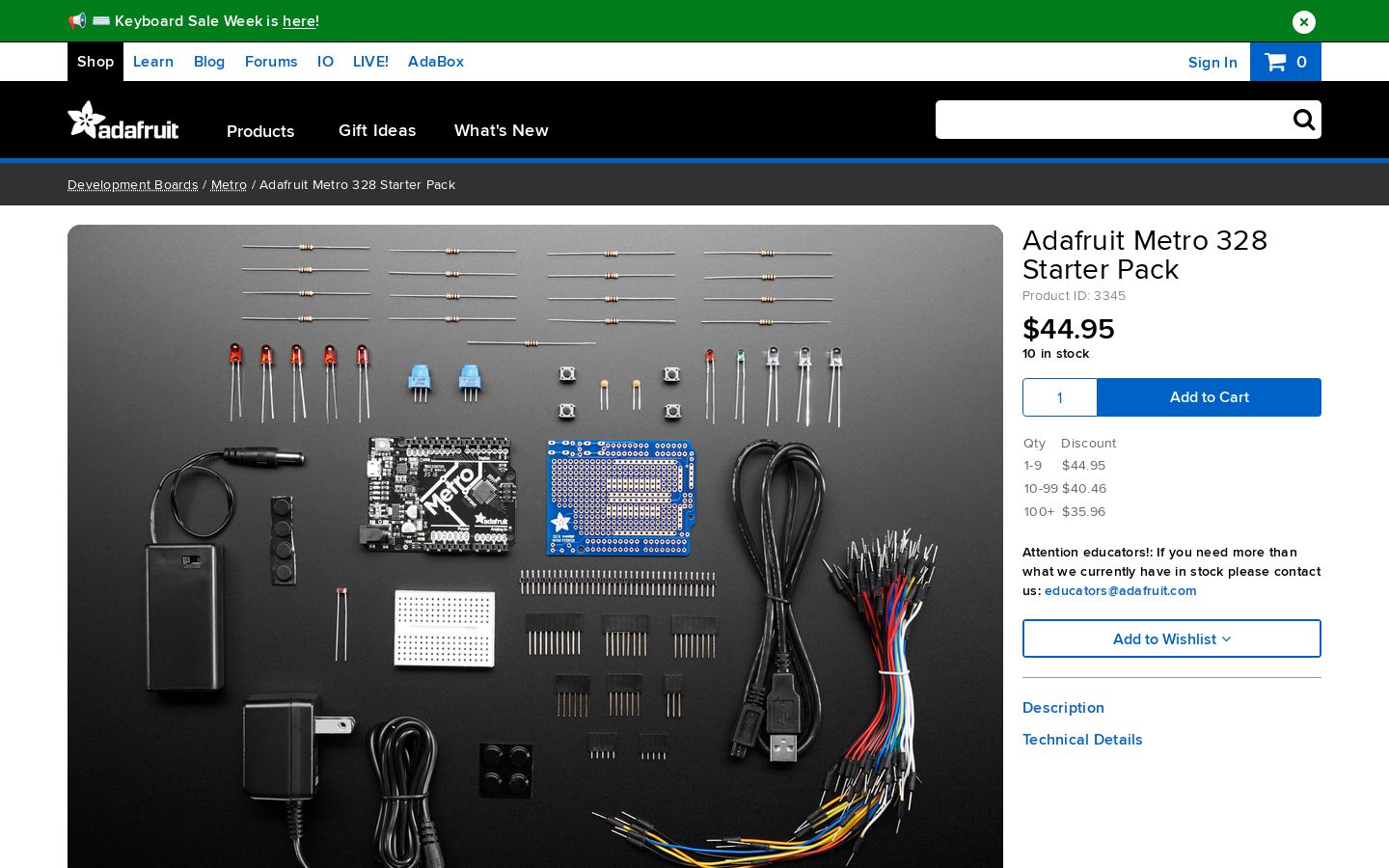1389x868 pixels.
Task: Select the 10-99 quantity discount row
Action: pyautogui.click(x=1066, y=489)
